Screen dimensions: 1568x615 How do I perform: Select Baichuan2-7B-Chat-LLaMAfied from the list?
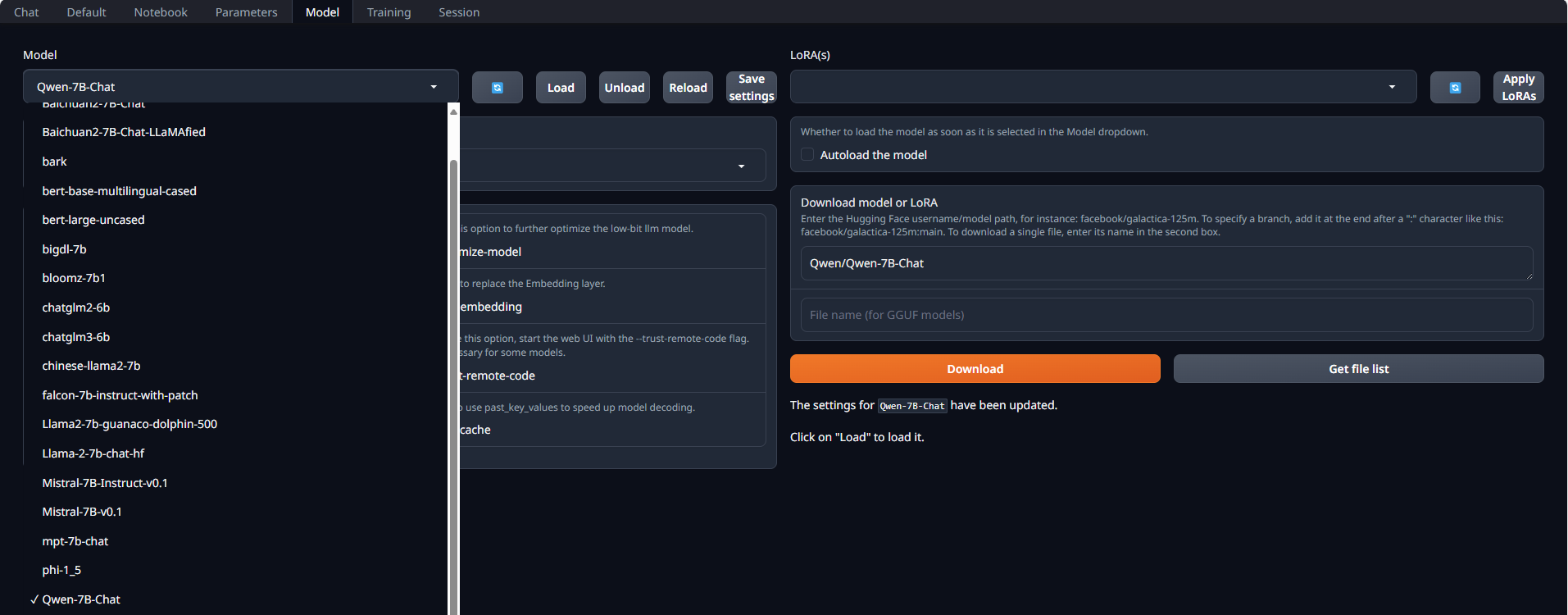tap(236, 132)
